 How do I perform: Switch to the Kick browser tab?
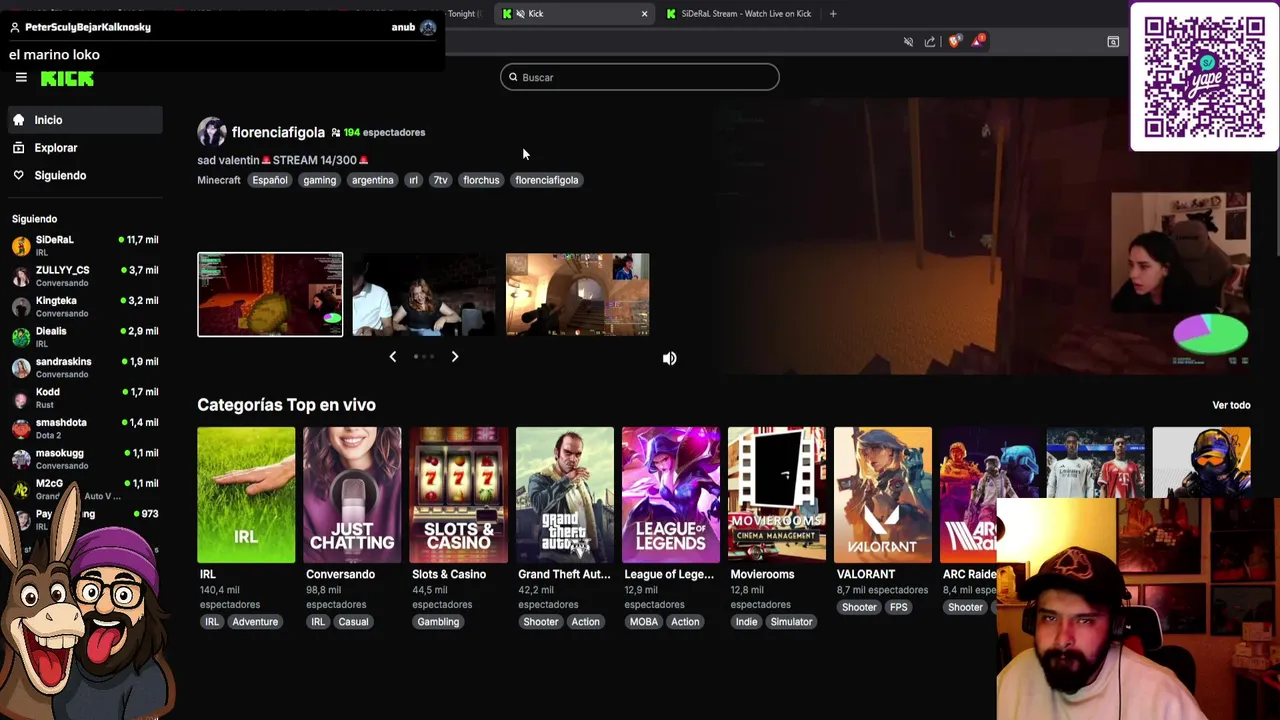[x=575, y=14]
